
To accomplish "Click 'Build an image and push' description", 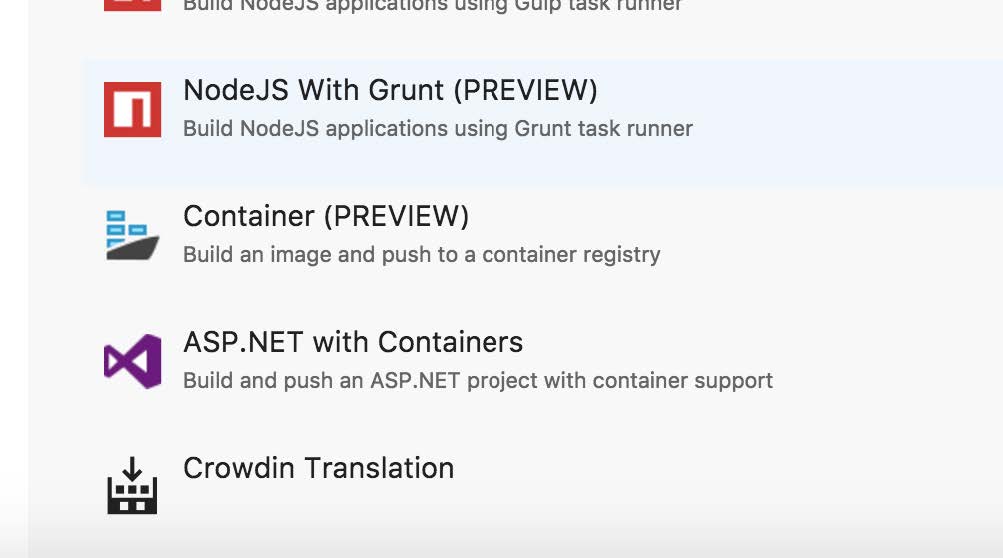I will 422,255.
